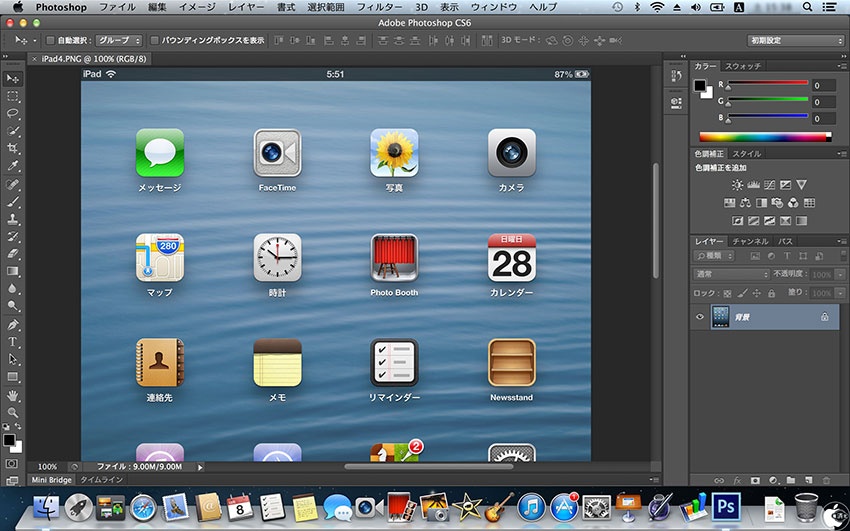Select the Move tool in the toolbox

click(12, 79)
